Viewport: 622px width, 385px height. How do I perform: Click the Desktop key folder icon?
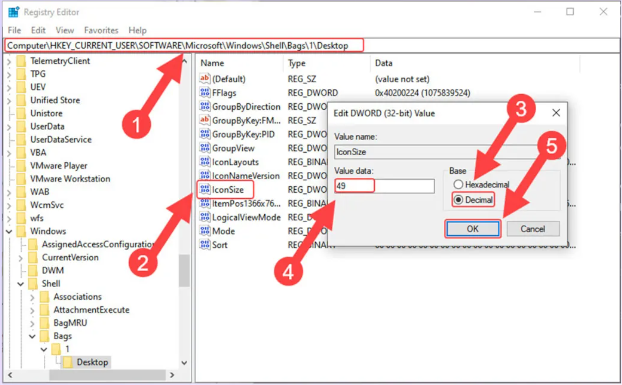coord(68,362)
